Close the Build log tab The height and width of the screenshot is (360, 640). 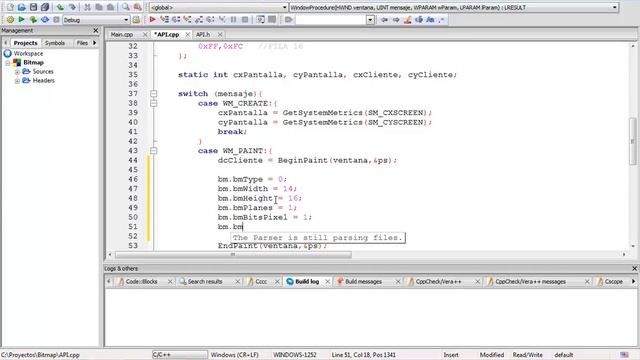point(327,282)
